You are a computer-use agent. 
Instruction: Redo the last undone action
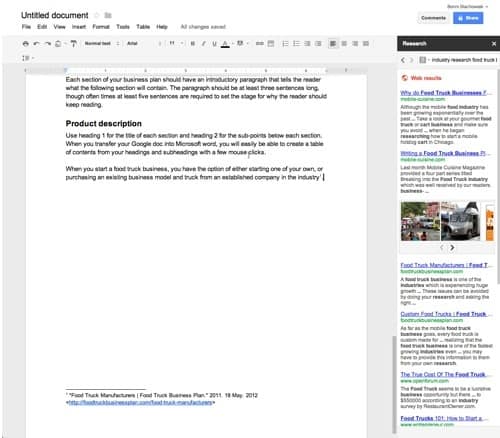[48, 44]
